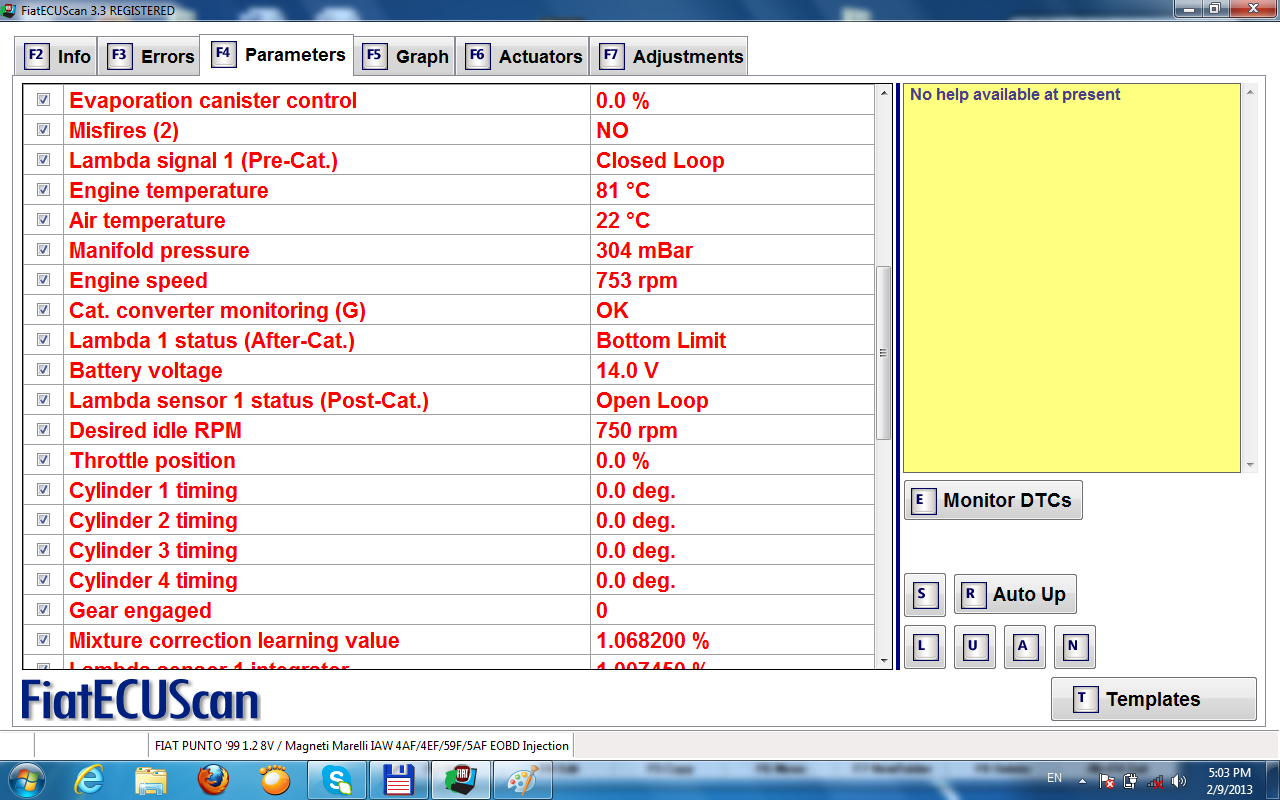Screen dimensions: 1280x800
Task: Open Skype from the taskbar
Action: [336, 779]
